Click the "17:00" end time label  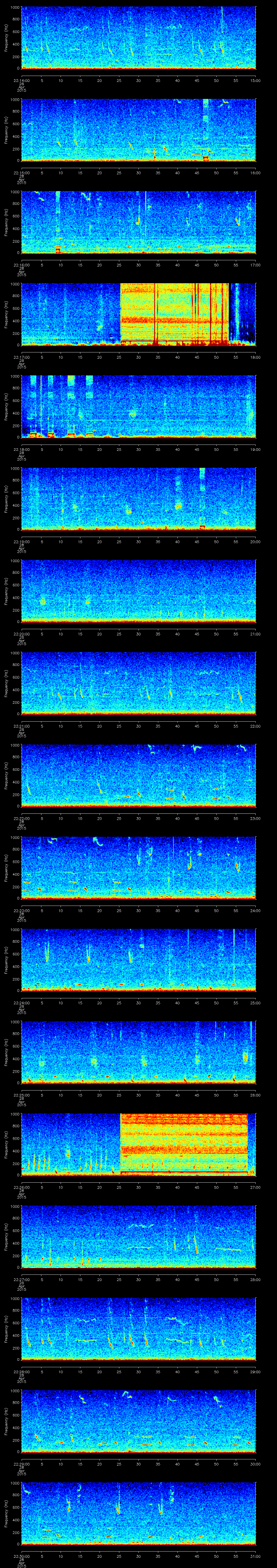(x=255, y=265)
